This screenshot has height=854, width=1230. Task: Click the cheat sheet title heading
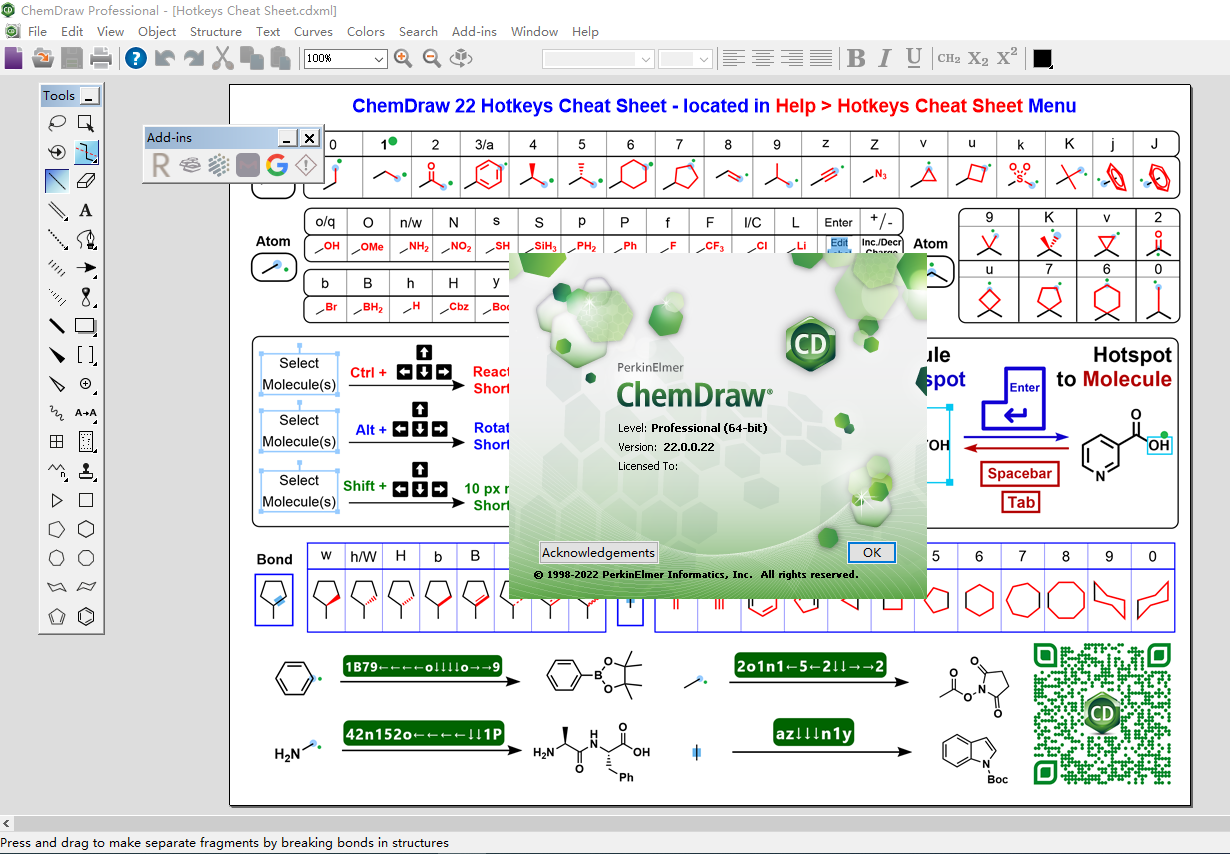[714, 105]
